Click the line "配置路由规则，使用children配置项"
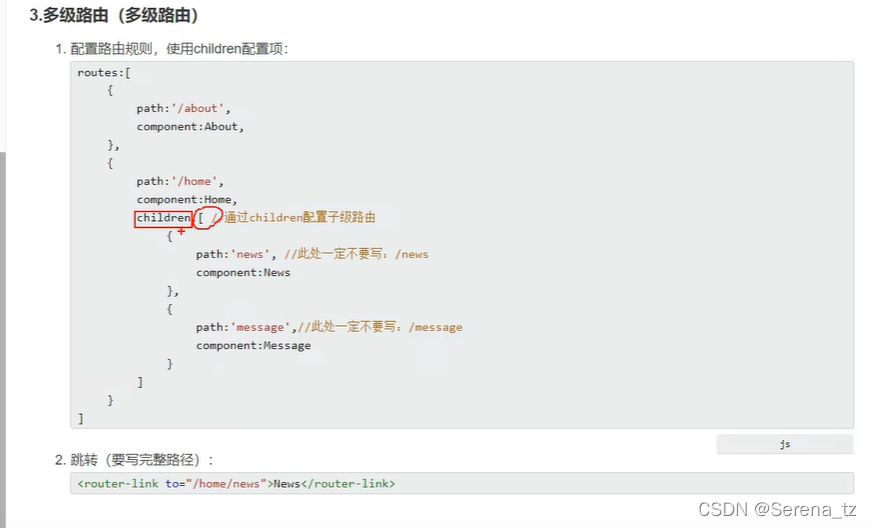This screenshot has height=528, width=872. click(179, 49)
